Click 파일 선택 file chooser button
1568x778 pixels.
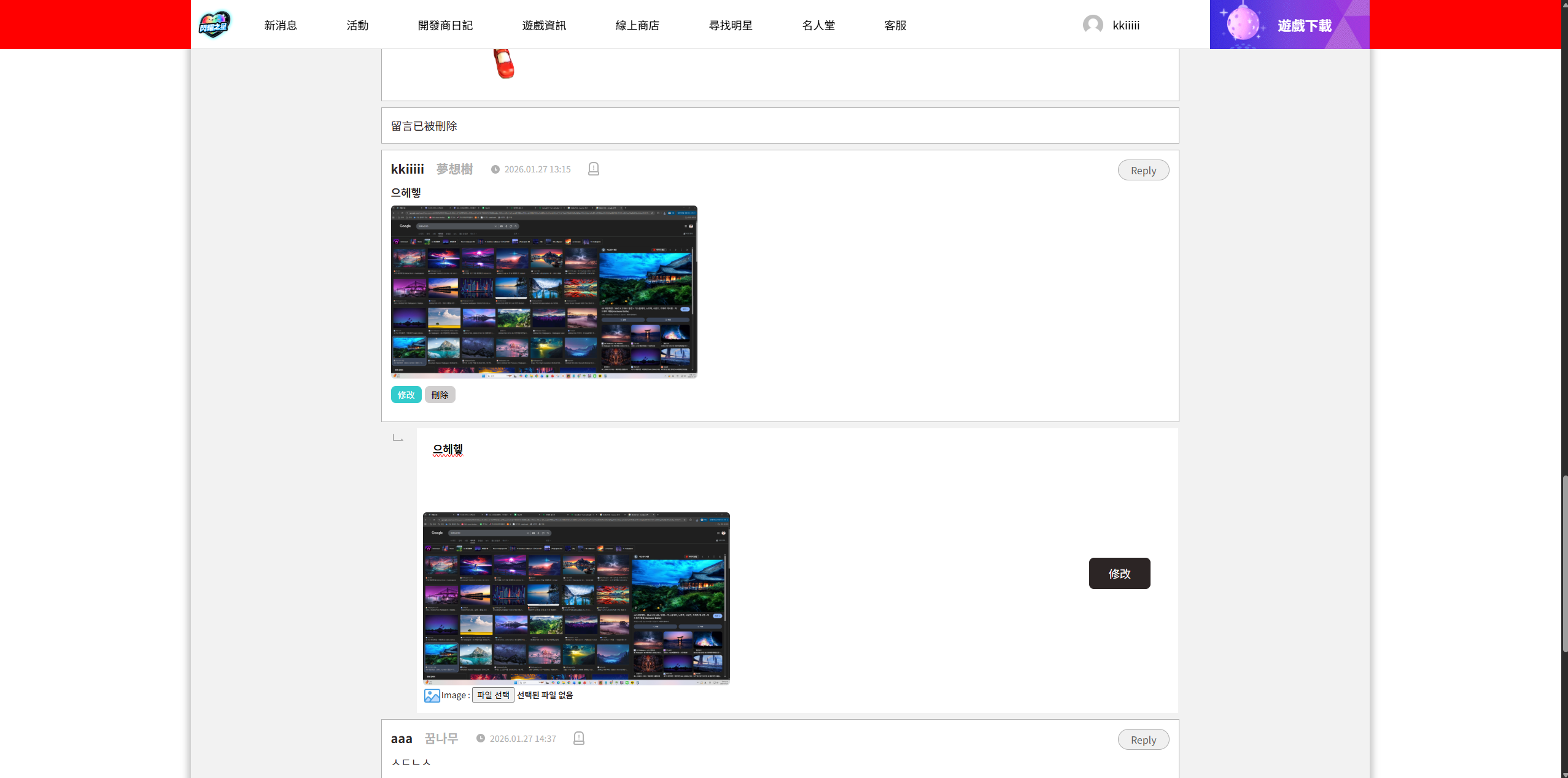(493, 695)
